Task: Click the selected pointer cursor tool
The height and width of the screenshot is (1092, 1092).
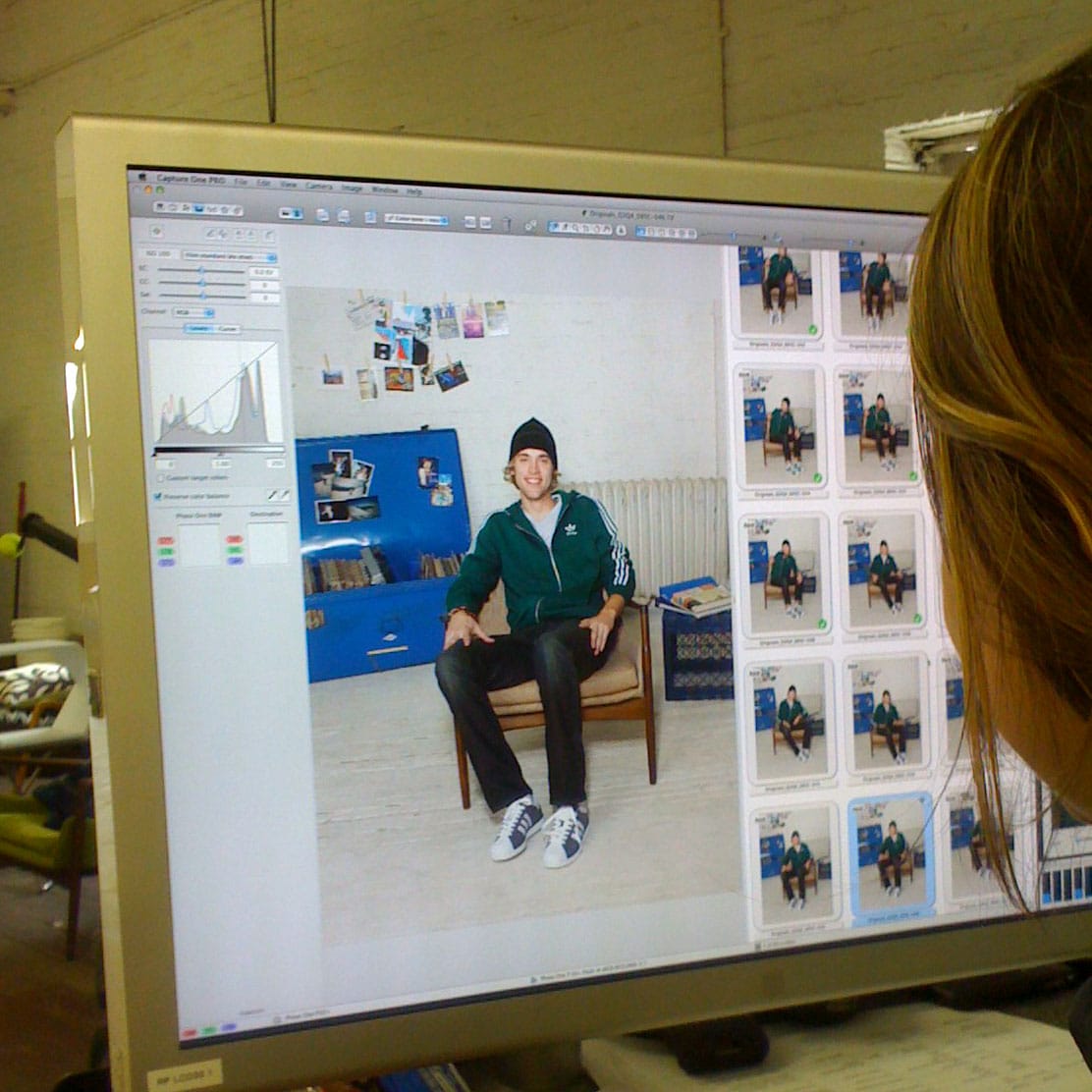Action: (556, 226)
